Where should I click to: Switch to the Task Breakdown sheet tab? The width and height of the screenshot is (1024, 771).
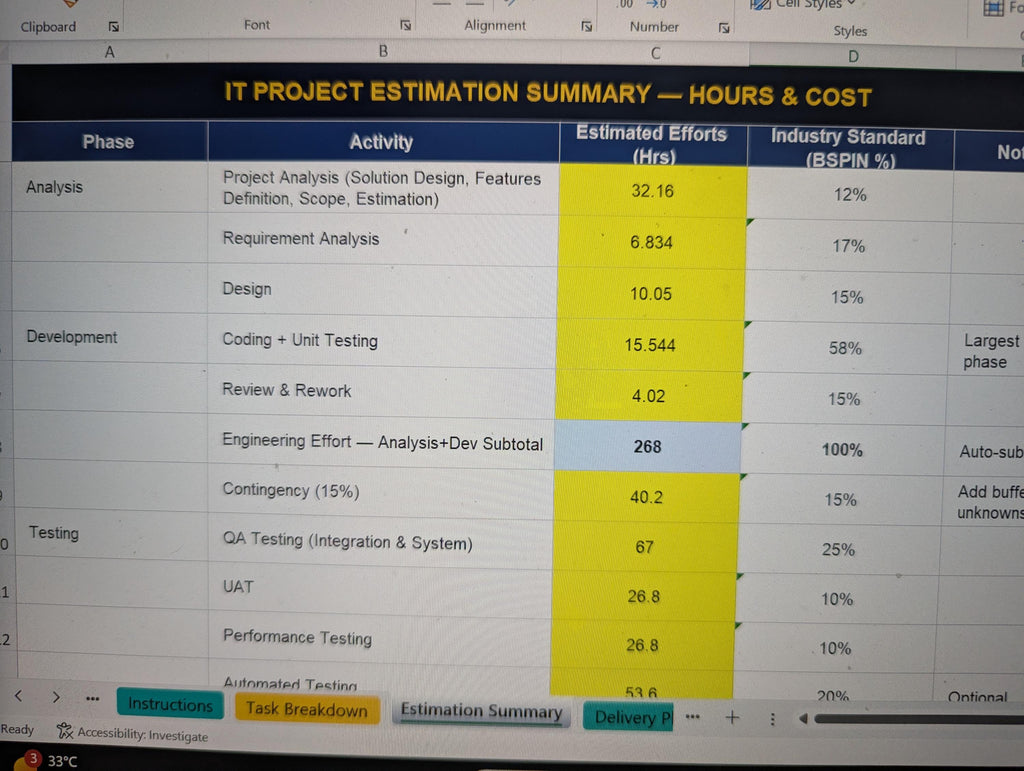pos(307,709)
